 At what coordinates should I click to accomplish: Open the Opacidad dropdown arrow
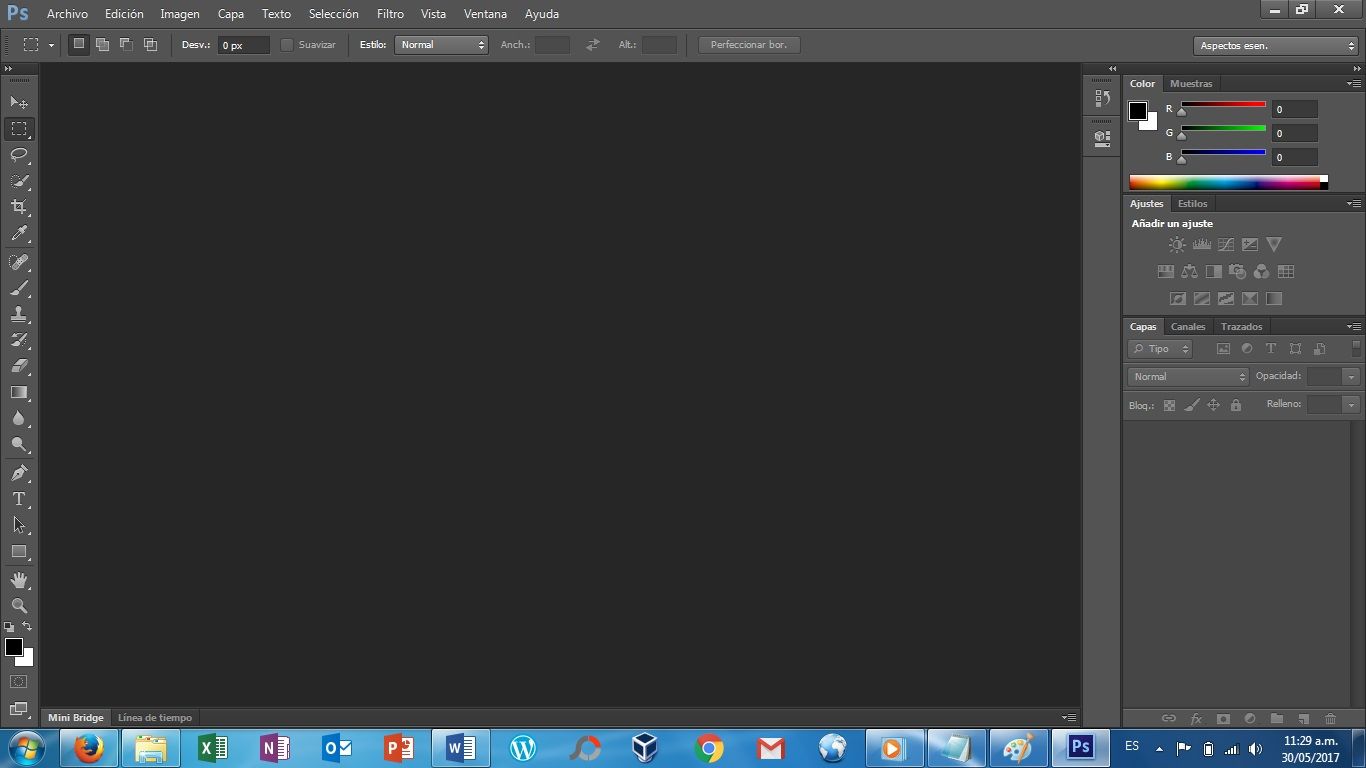[1351, 377]
